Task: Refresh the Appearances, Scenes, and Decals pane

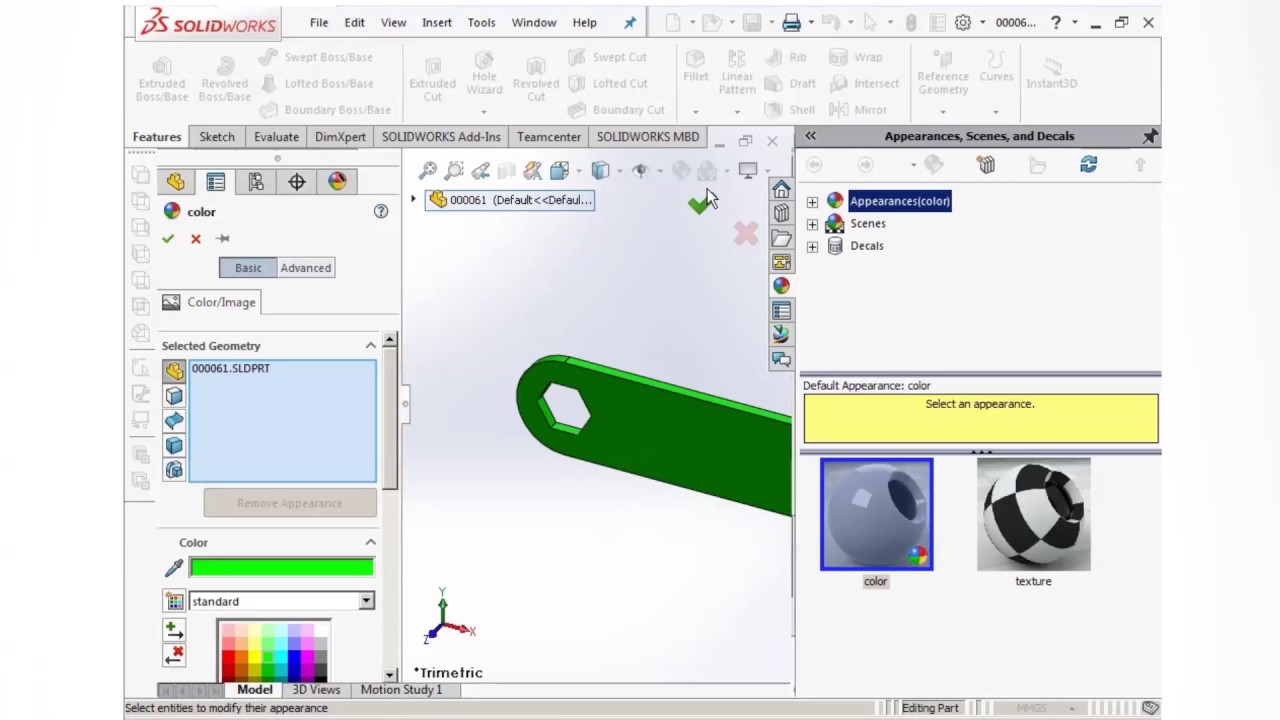Action: point(1088,165)
